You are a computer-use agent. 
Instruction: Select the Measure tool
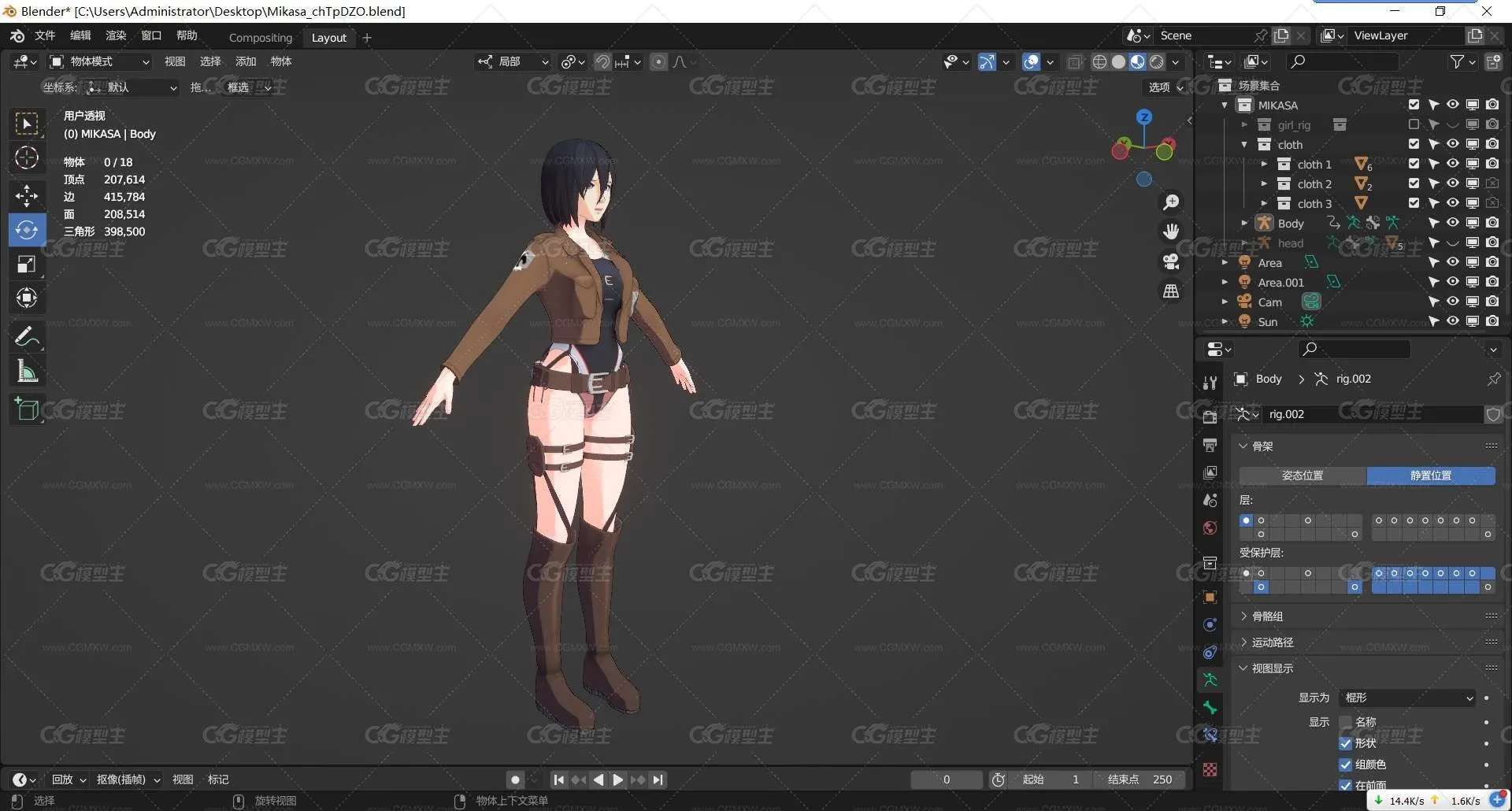(x=27, y=371)
